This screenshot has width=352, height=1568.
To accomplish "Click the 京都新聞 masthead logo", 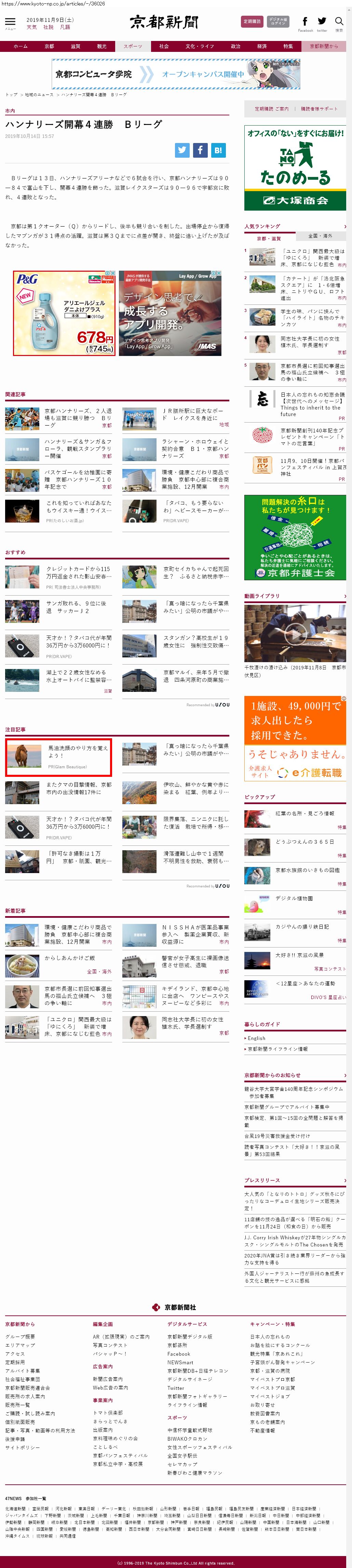I will 164,23.
